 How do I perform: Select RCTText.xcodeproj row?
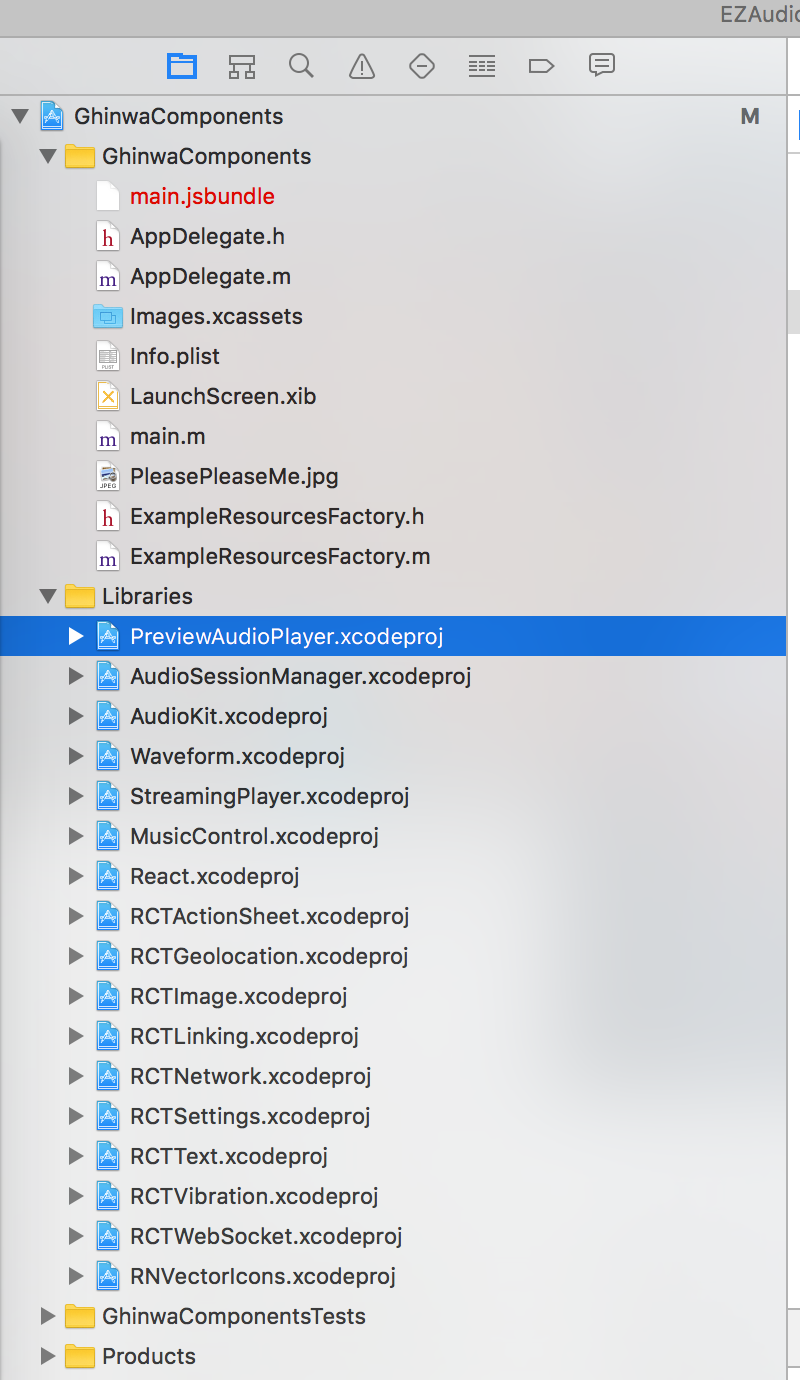pos(393,1156)
